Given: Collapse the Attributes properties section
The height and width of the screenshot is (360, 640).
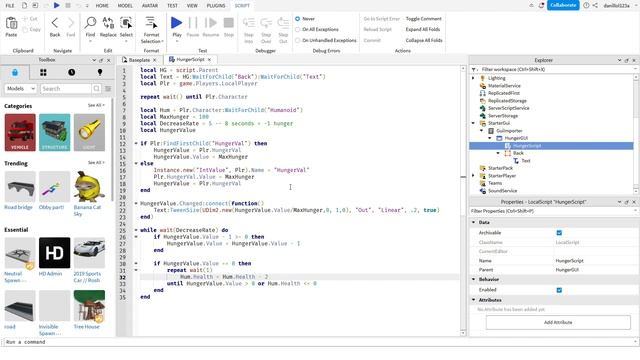Looking at the screenshot, I should pos(474,300).
